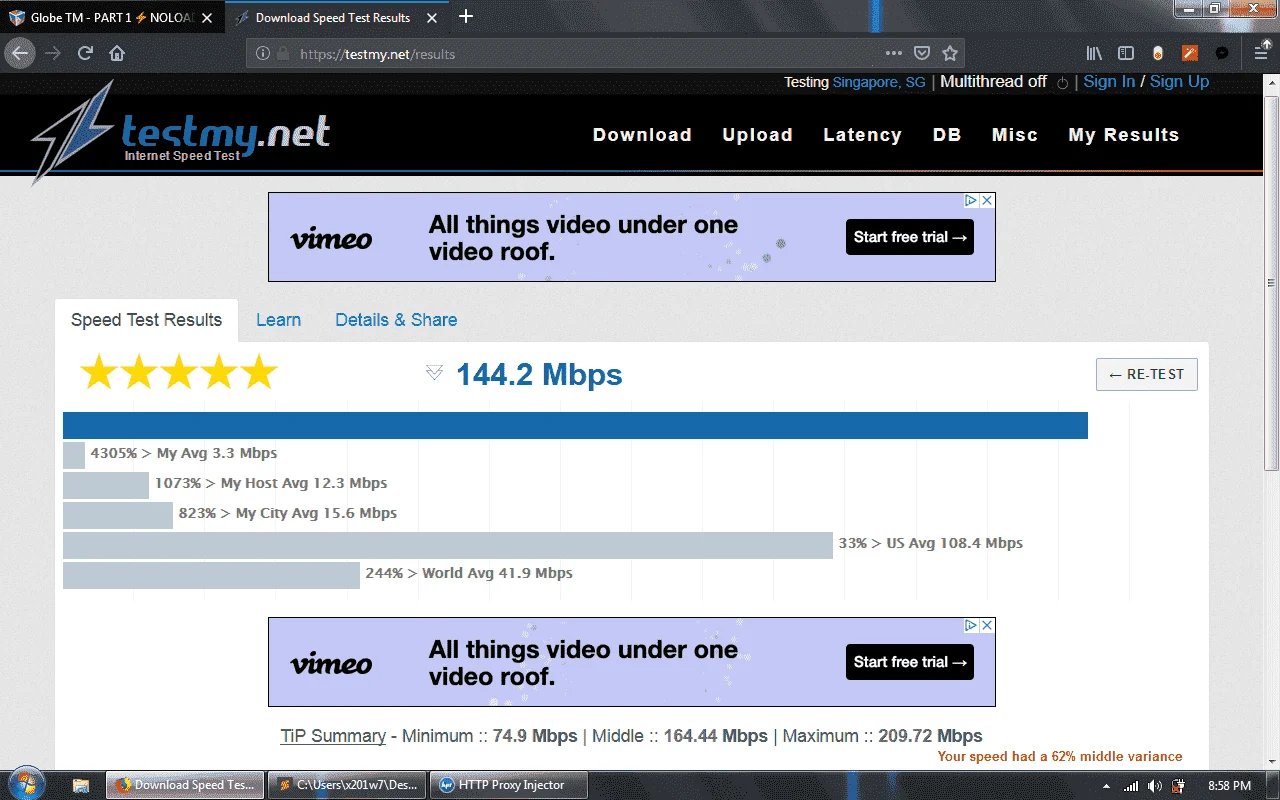The image size is (1280, 800).
Task: Open the My Results menu
Action: pos(1124,135)
